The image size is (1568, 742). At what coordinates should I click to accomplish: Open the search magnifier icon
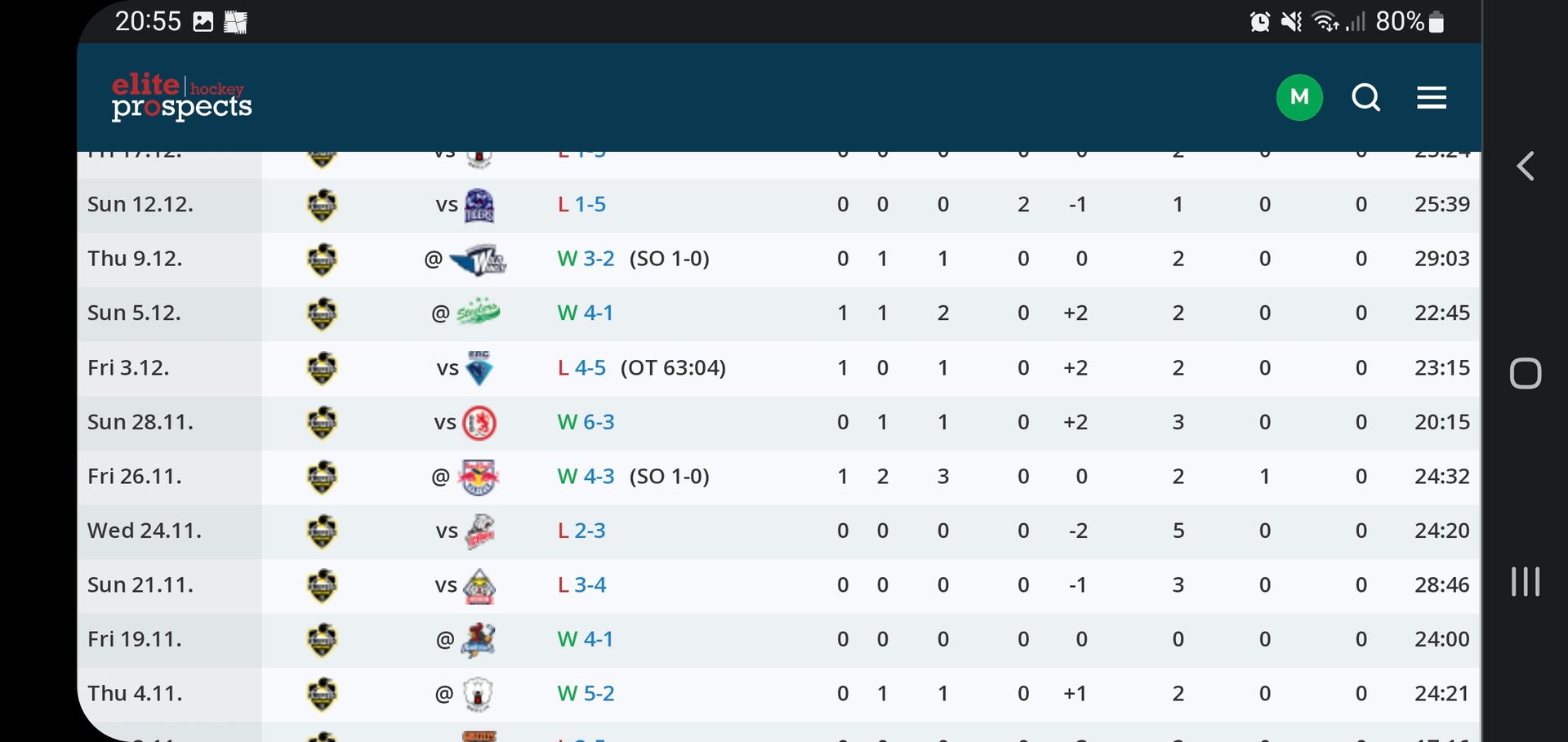tap(1365, 98)
